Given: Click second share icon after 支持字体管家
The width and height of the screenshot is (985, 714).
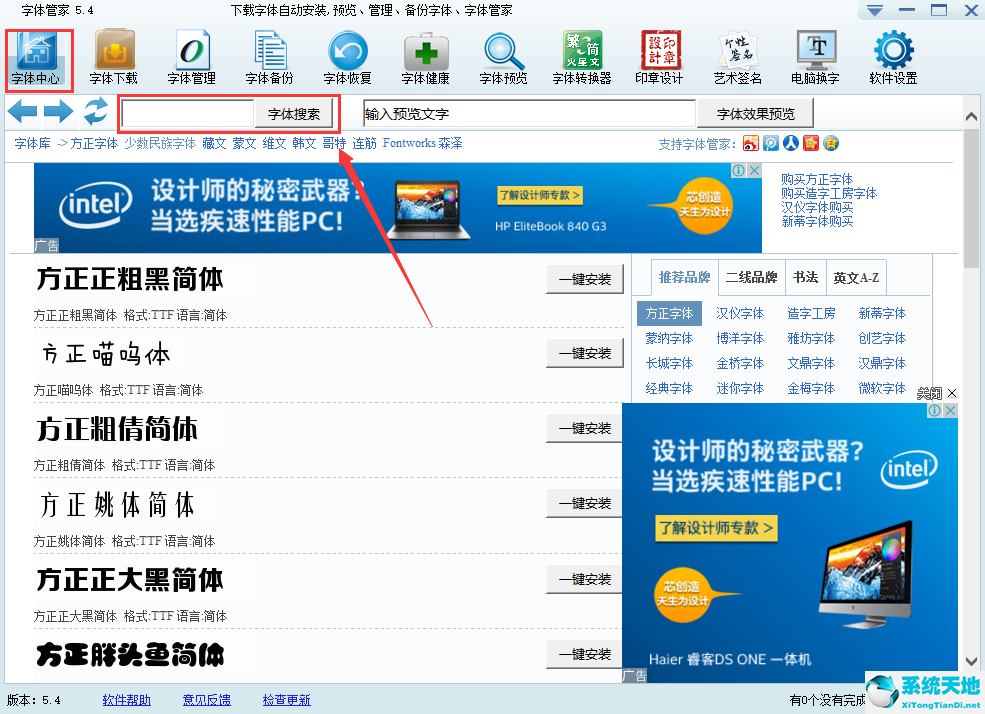Looking at the screenshot, I should pyautogui.click(x=771, y=143).
